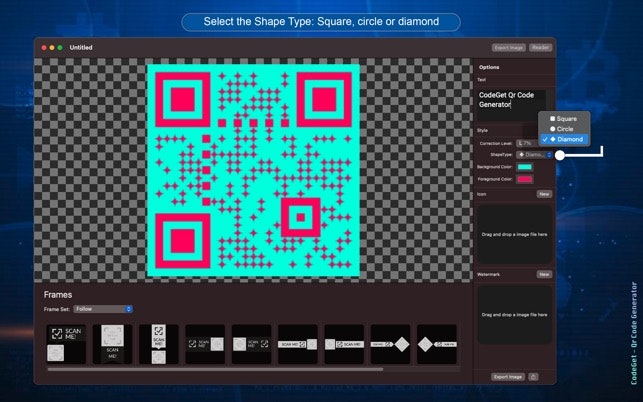Select the second frame with Scan Me ribbon below
This screenshot has height=402, width=643.
[x=112, y=344]
